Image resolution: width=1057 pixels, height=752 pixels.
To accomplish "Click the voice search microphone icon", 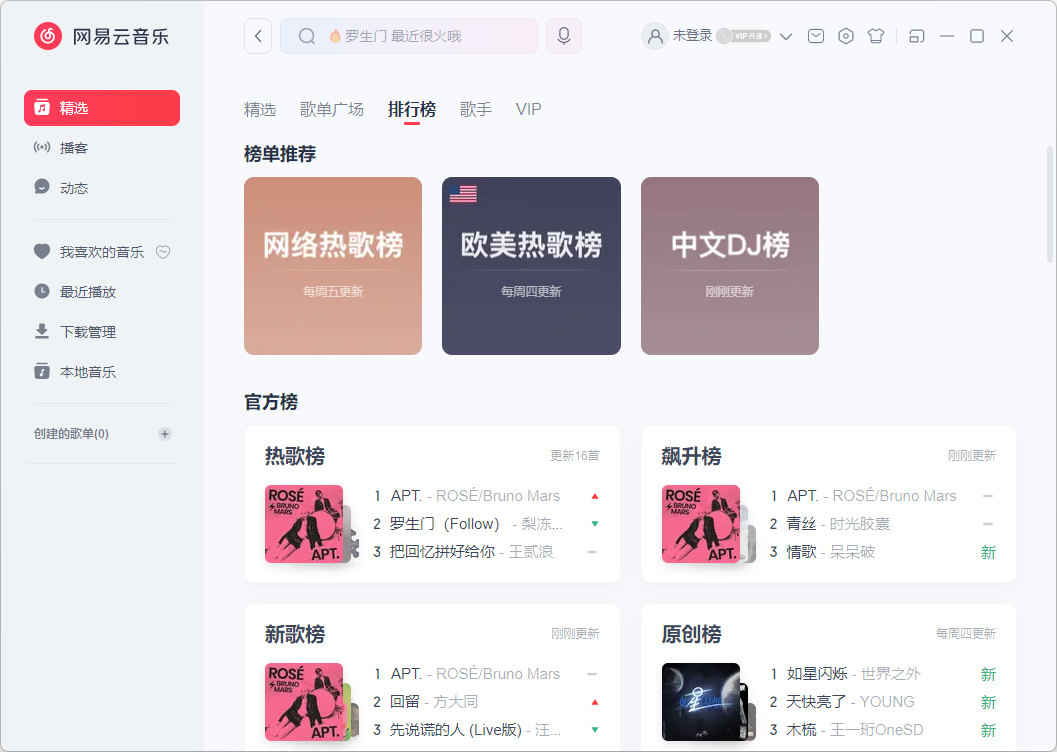I will point(563,35).
